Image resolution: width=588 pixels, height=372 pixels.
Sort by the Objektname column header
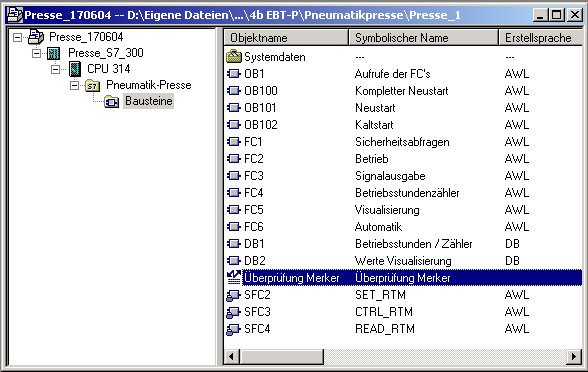tap(286, 38)
